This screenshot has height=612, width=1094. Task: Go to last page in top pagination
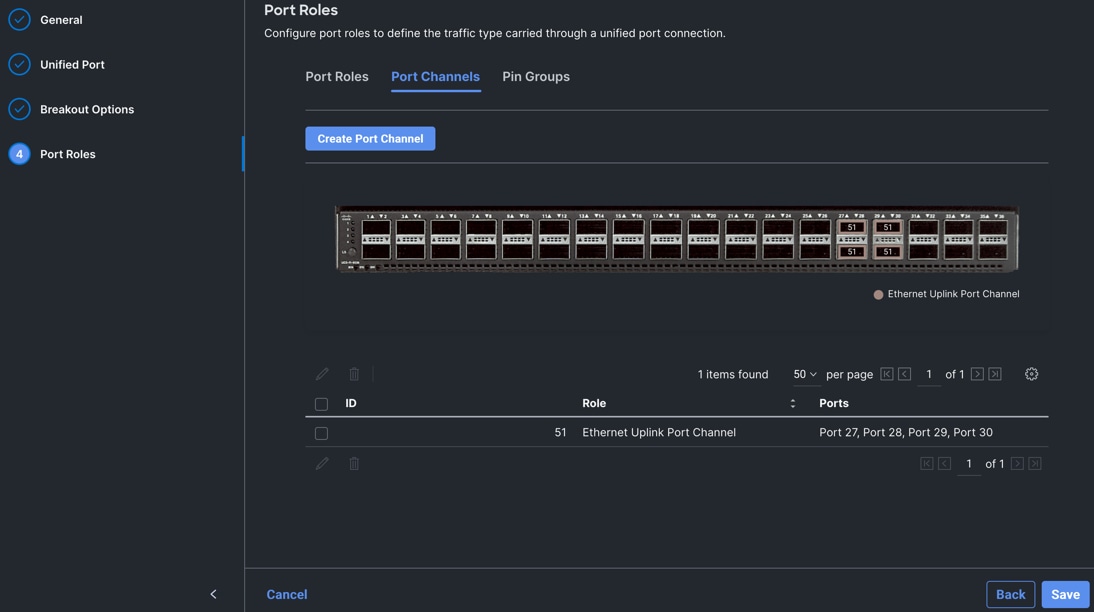pyautogui.click(x=995, y=374)
